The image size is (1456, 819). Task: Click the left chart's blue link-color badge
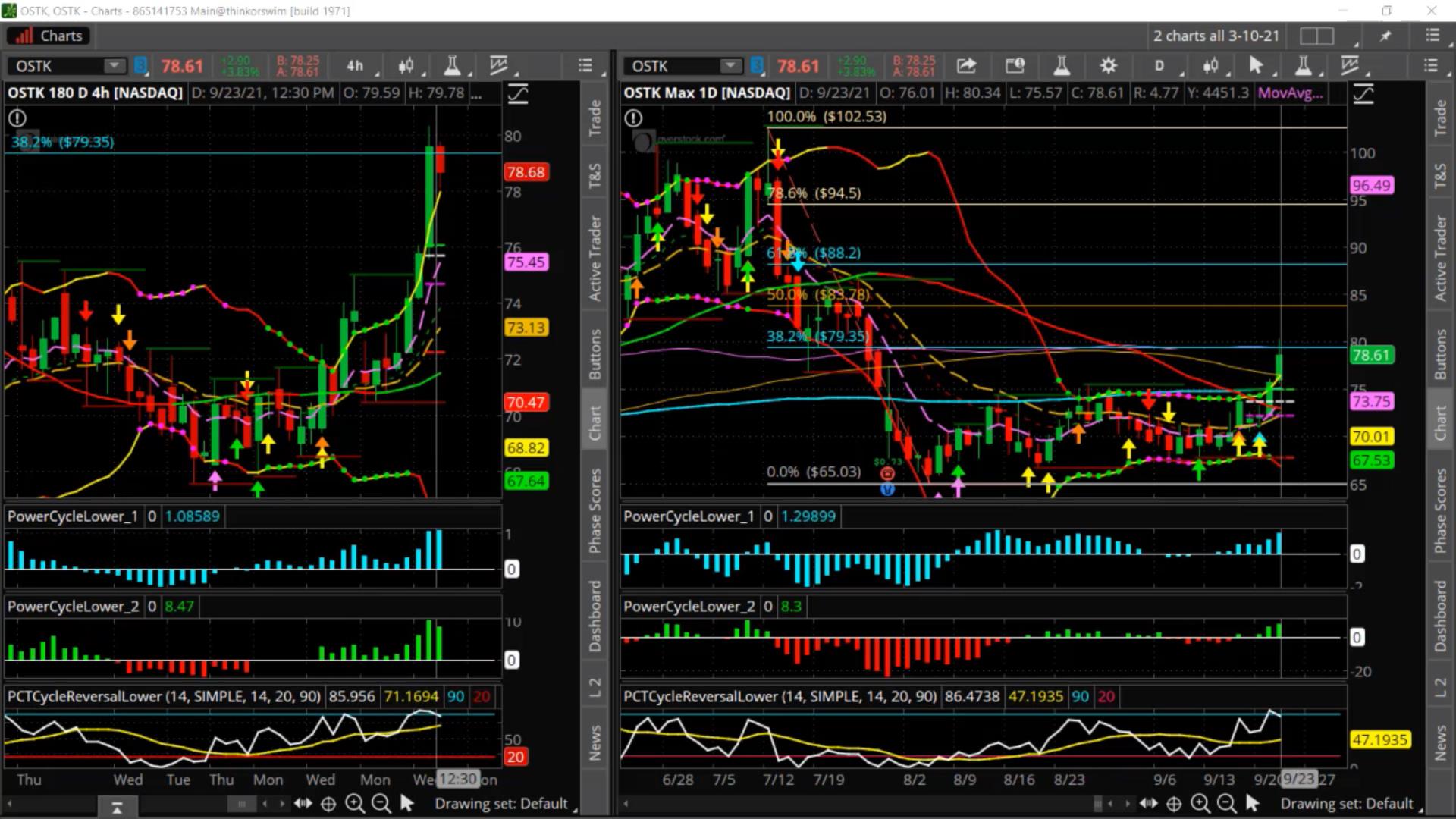point(140,66)
